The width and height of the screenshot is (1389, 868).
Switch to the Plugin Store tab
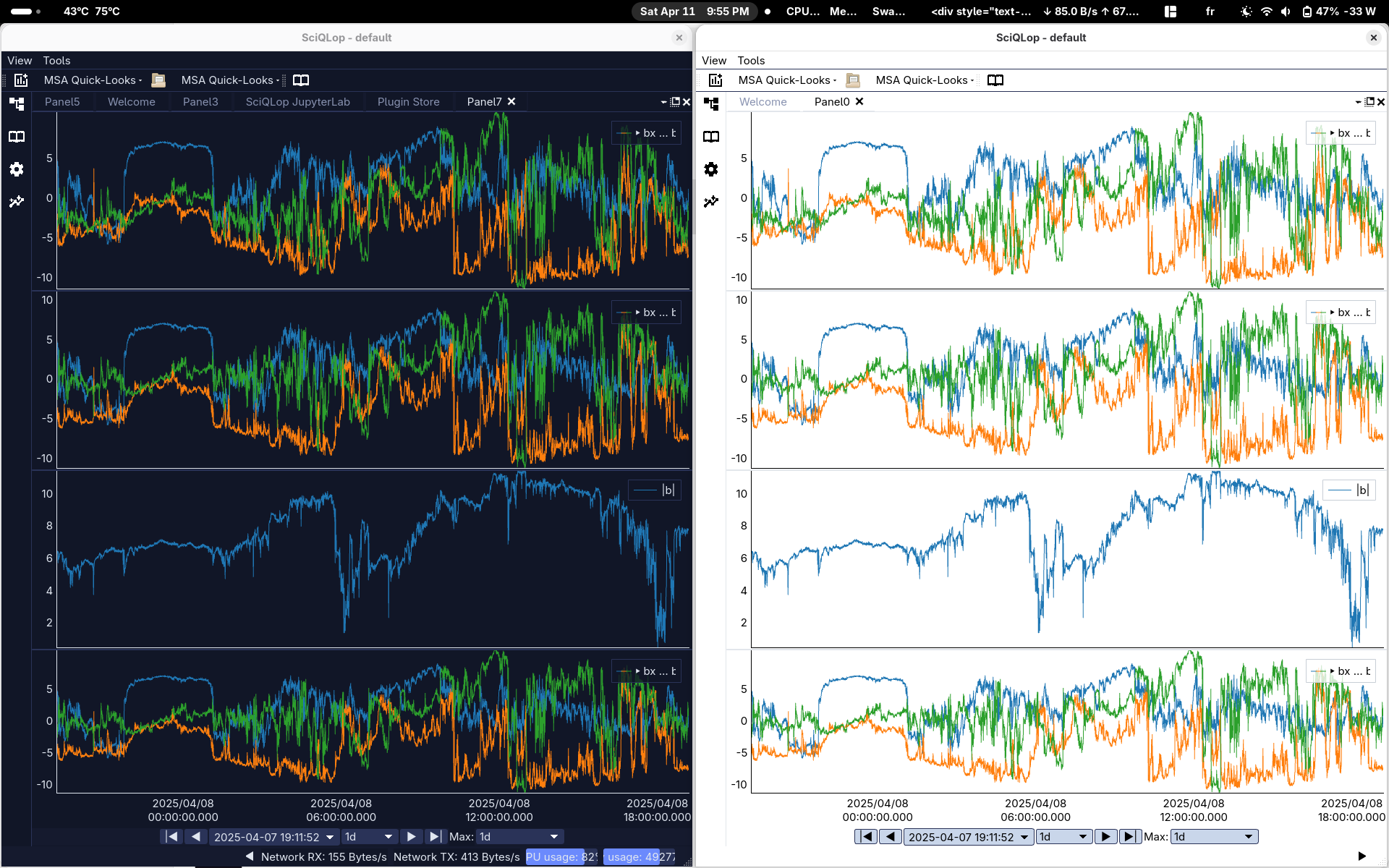[408, 102]
